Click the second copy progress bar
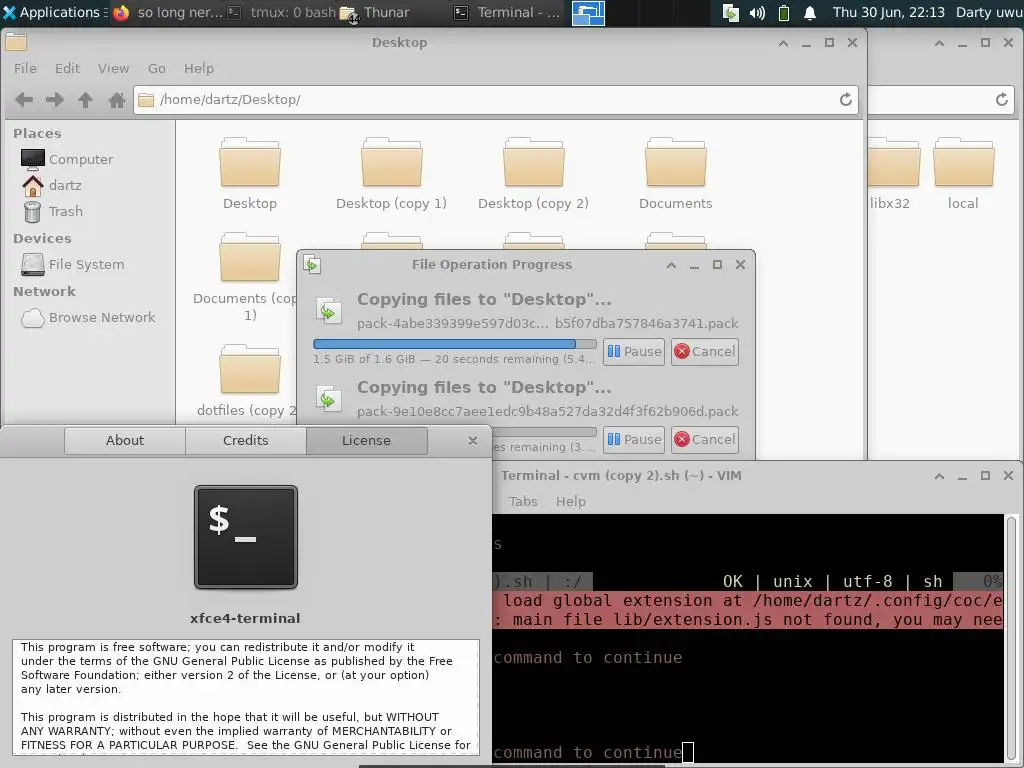1024x768 pixels. coord(544,432)
